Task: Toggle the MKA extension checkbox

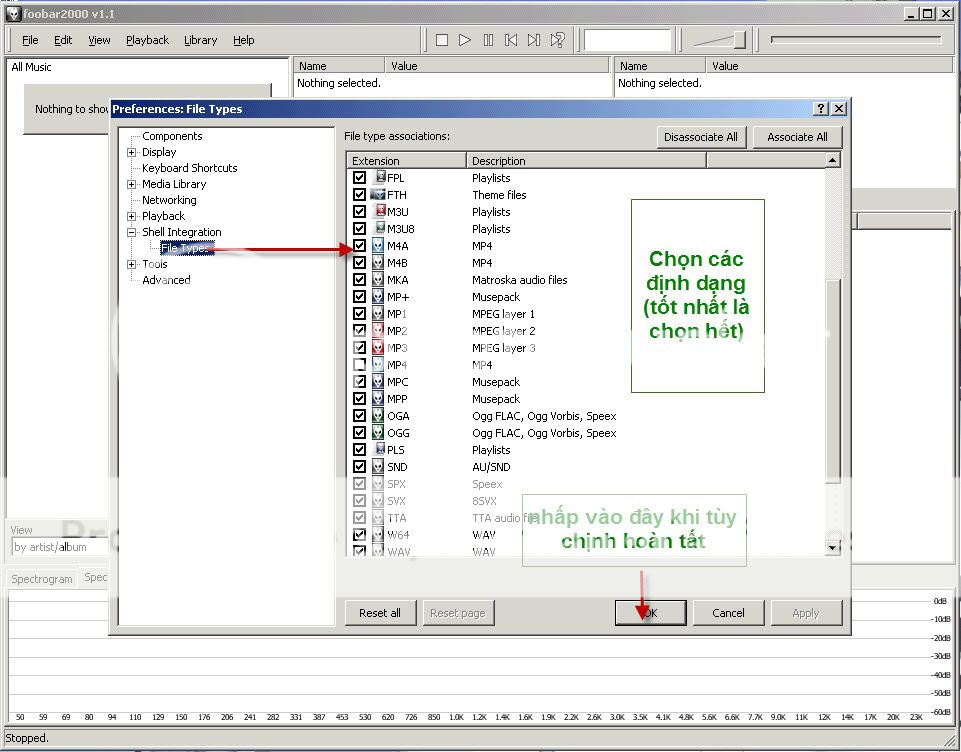Action: tap(360, 280)
